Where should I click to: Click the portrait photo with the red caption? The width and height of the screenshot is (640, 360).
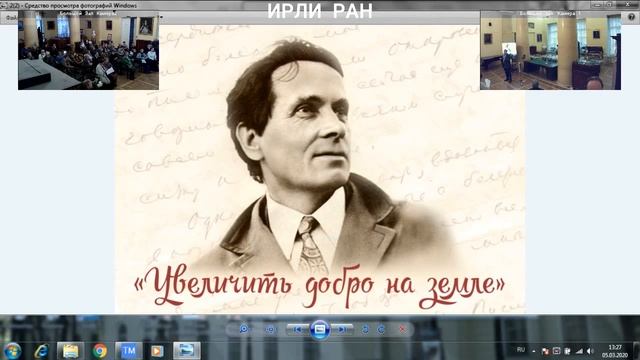tap(320, 169)
